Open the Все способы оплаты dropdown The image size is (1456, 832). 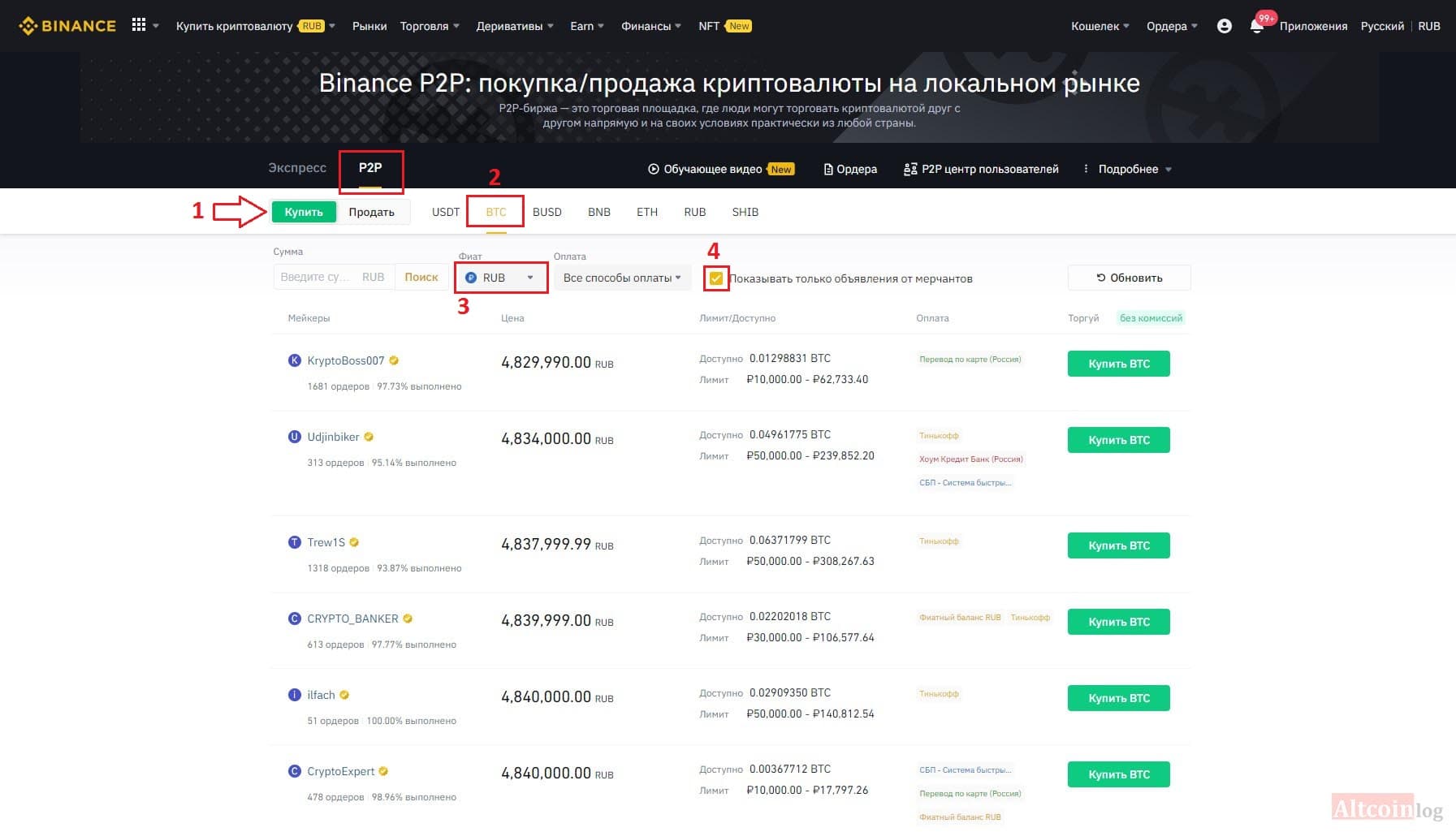(x=622, y=278)
